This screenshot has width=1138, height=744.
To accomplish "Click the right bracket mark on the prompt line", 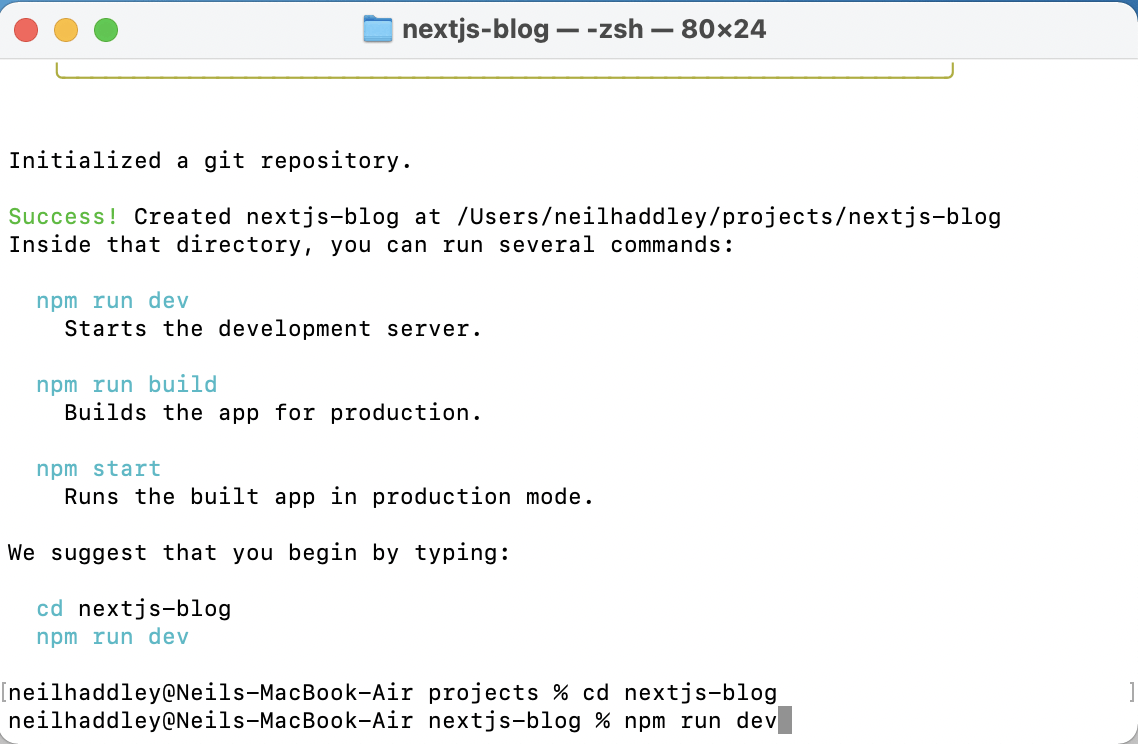I will point(1131,692).
